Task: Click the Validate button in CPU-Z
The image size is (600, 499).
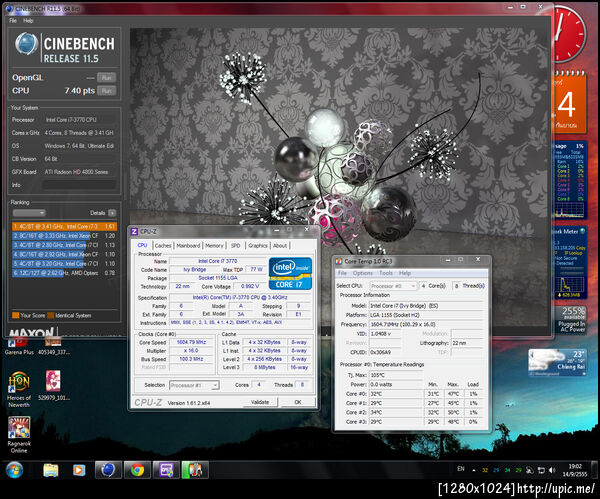Action: [x=260, y=402]
